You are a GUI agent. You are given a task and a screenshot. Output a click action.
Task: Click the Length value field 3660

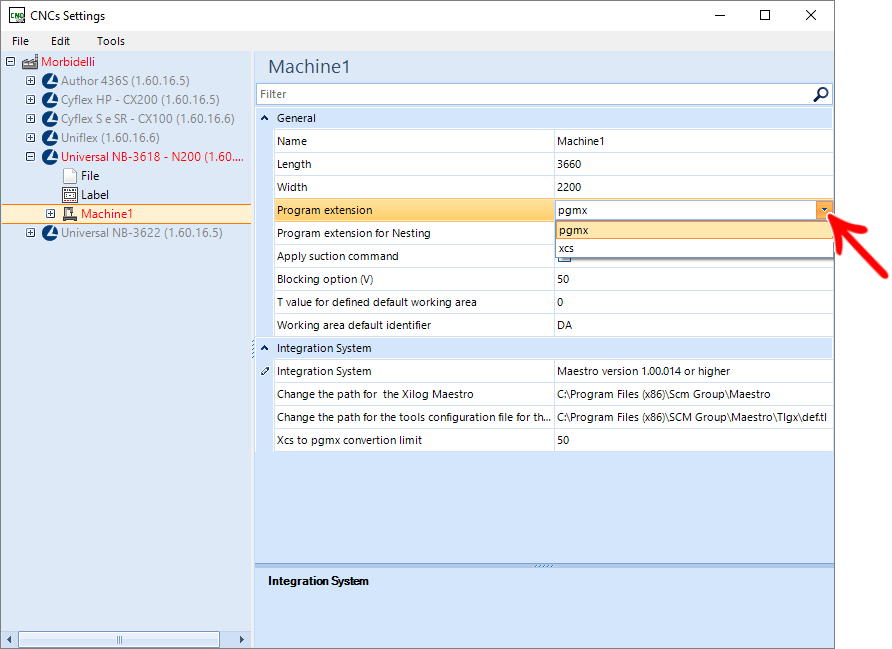693,164
